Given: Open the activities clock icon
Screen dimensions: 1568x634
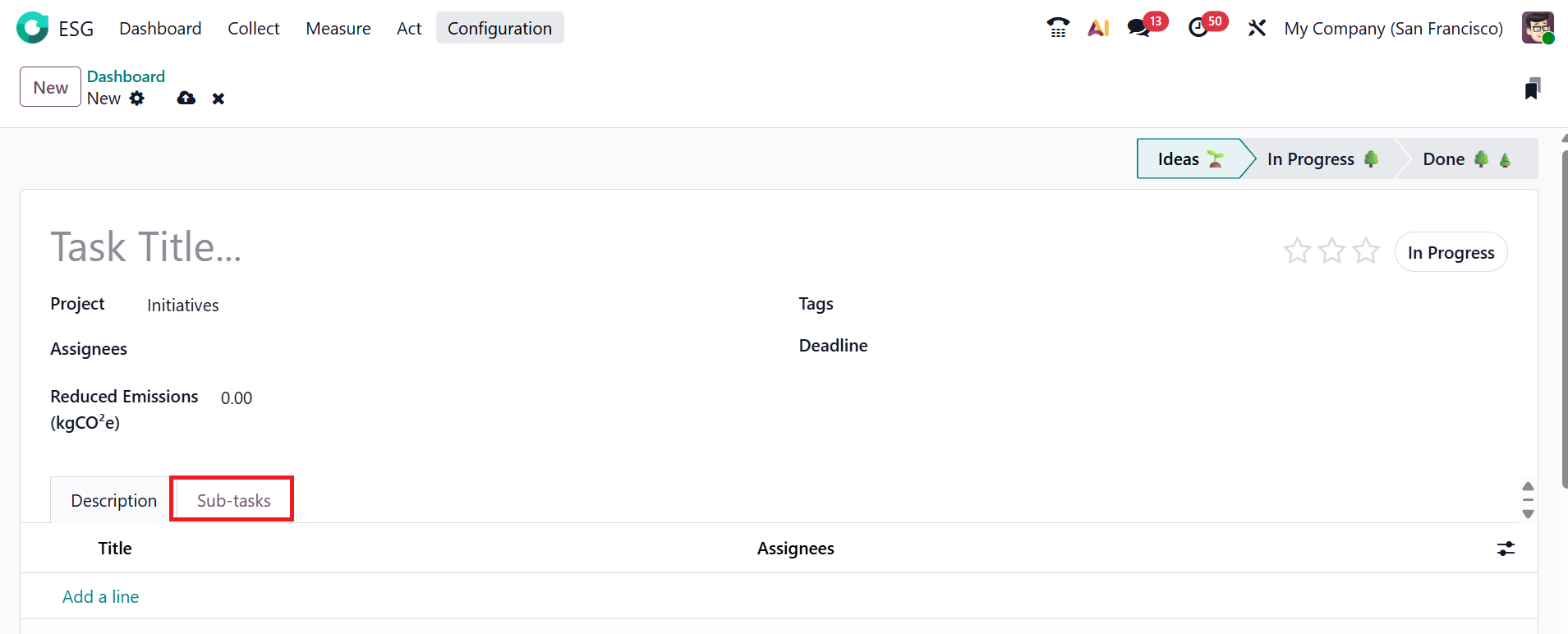Looking at the screenshot, I should tap(1198, 28).
